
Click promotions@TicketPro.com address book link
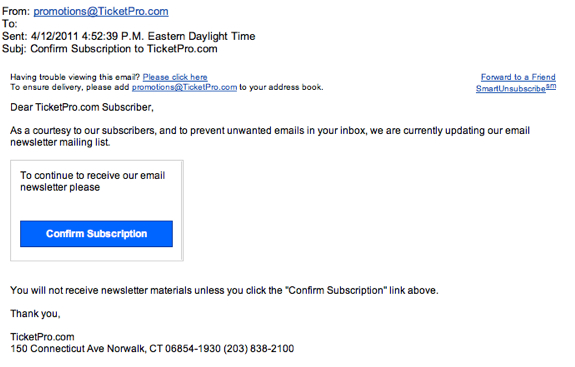point(184,87)
